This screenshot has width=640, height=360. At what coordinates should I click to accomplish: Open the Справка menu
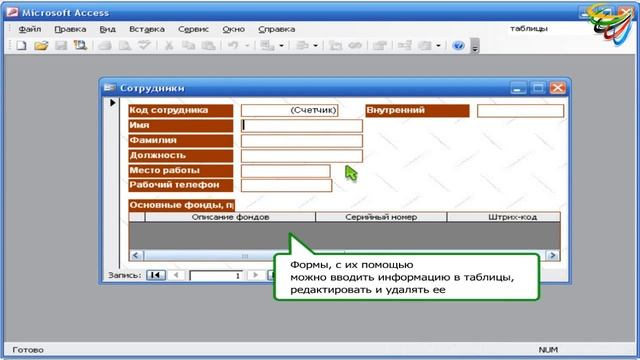pyautogui.click(x=276, y=29)
